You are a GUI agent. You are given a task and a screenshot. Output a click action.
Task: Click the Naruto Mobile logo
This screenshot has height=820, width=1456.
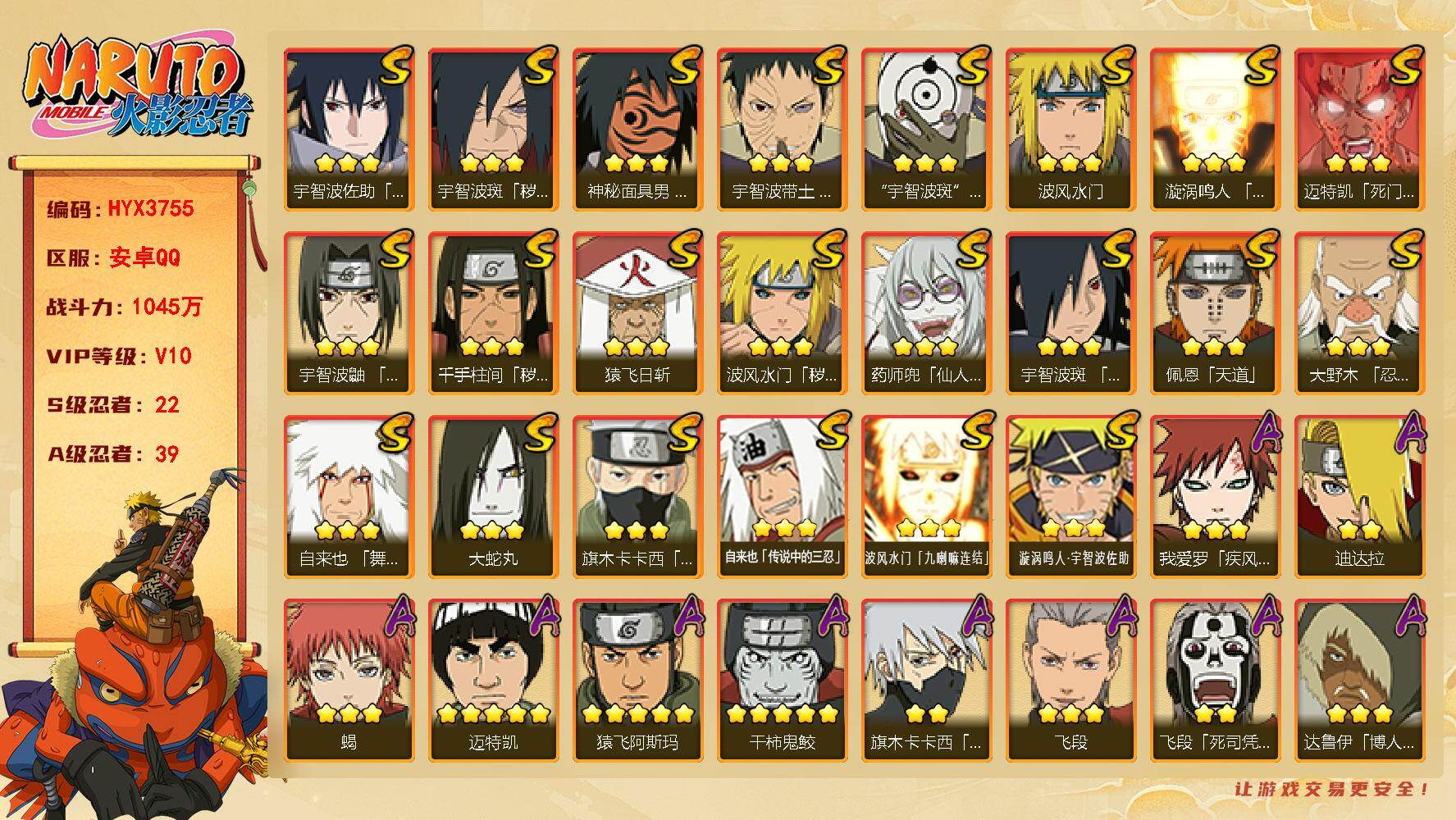tap(136, 89)
